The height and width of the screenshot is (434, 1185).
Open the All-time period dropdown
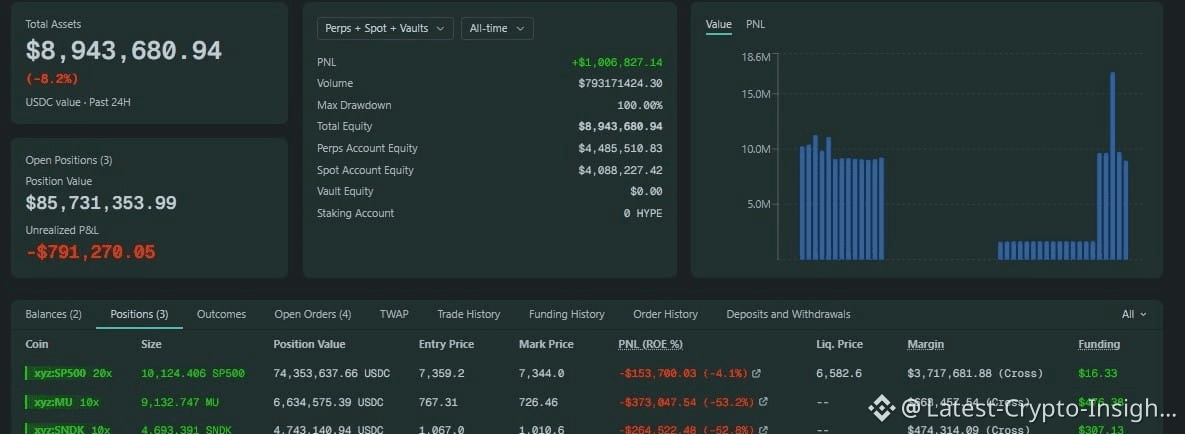pyautogui.click(x=497, y=28)
